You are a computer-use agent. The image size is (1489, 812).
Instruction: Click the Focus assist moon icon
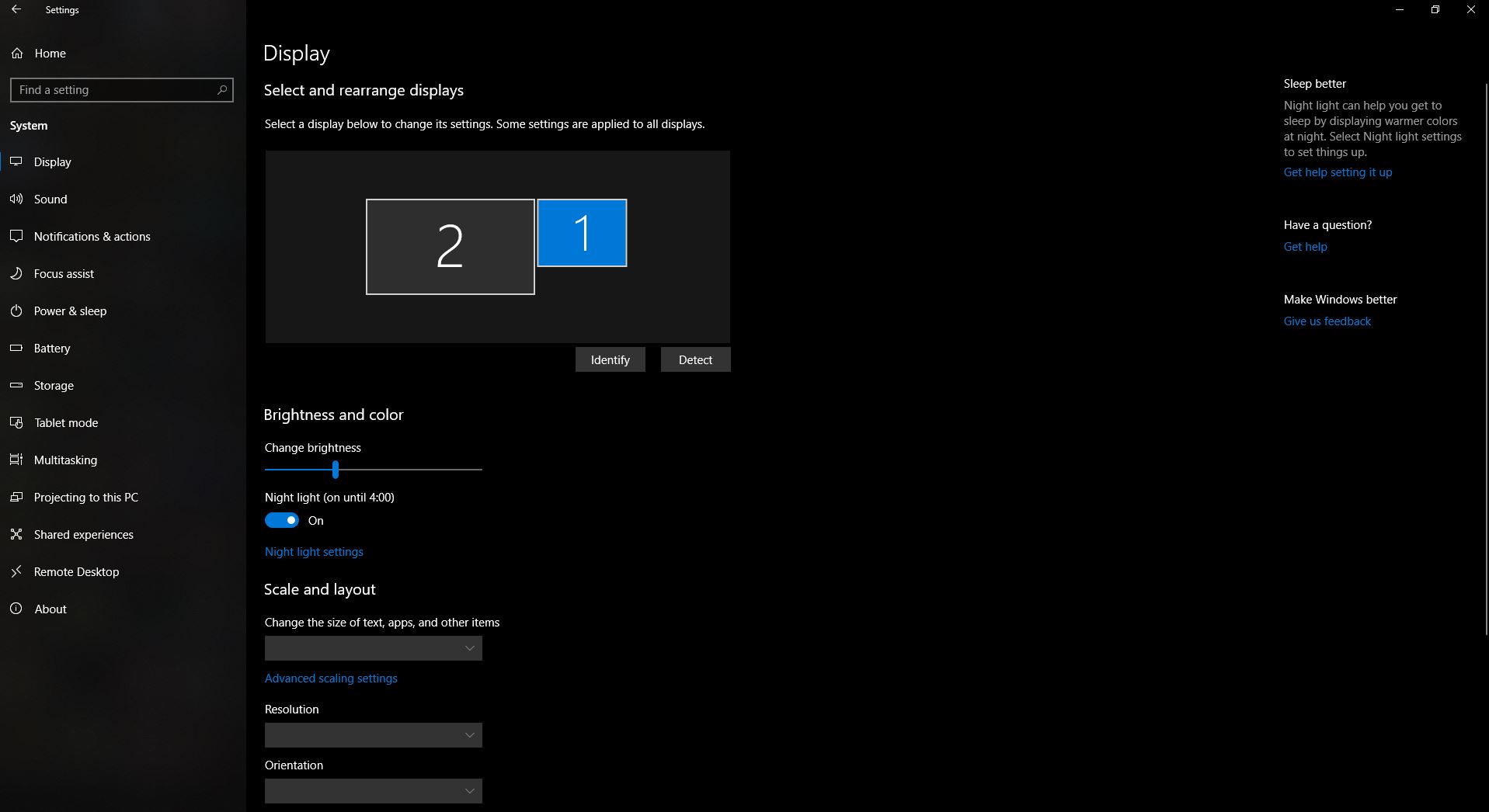pos(16,273)
